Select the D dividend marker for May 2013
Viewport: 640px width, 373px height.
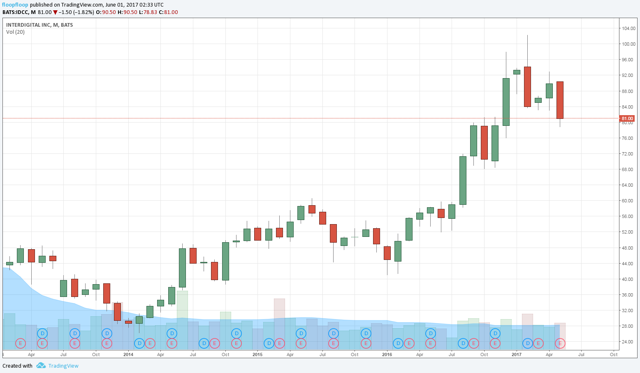click(x=42, y=333)
